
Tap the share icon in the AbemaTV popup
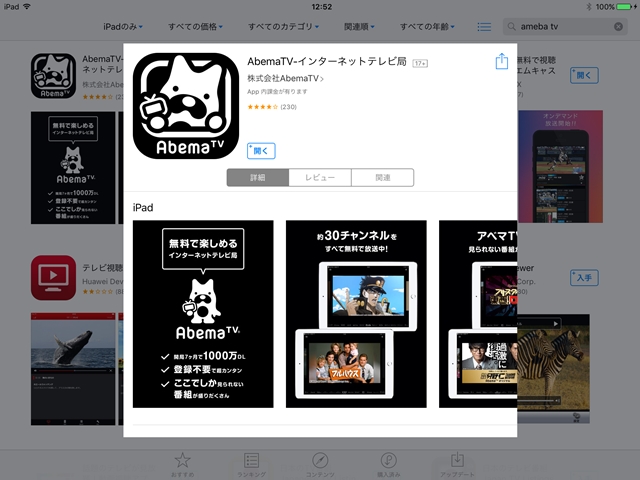tap(502, 62)
